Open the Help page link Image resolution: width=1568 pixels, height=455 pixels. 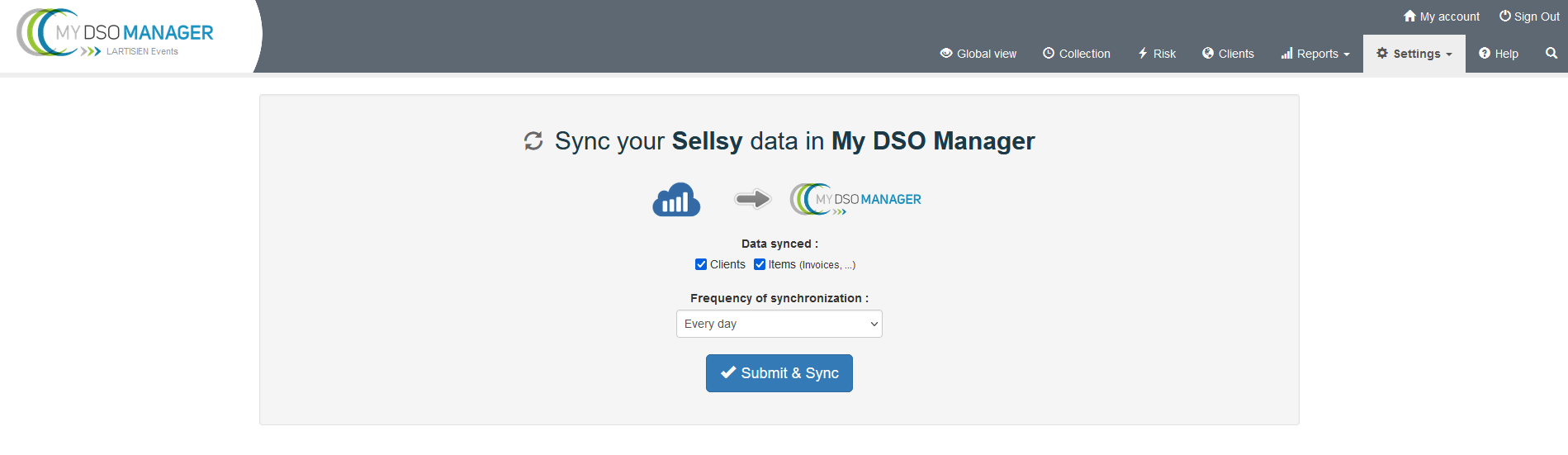pyautogui.click(x=1499, y=54)
